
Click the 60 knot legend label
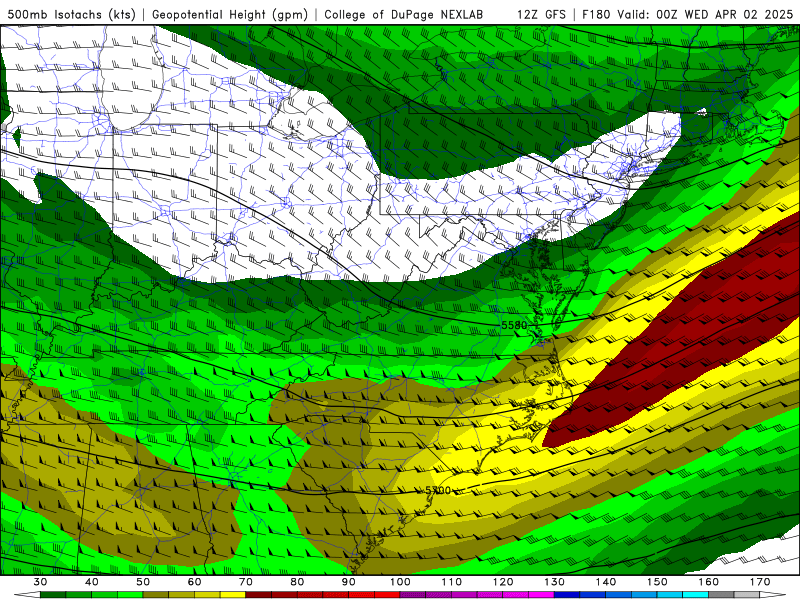(x=194, y=582)
